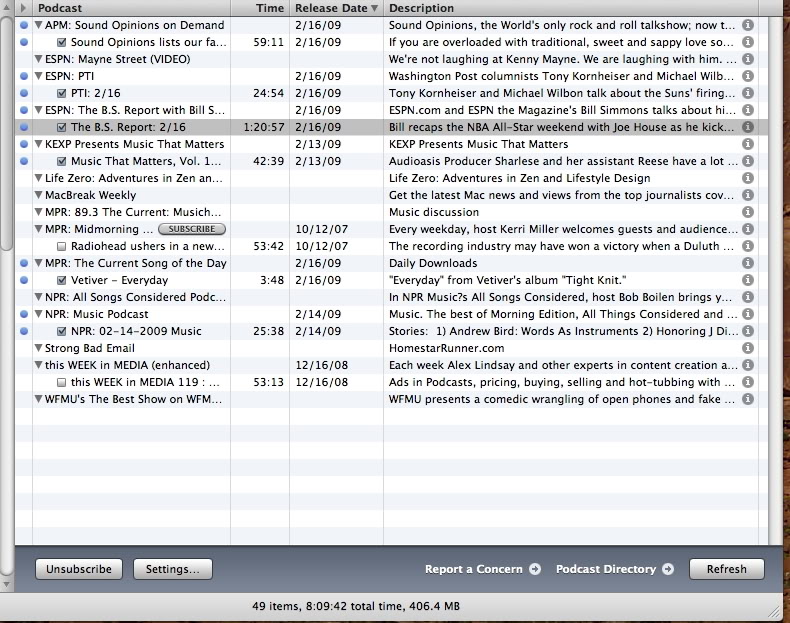Image resolution: width=790 pixels, height=623 pixels.
Task: Click the HomestarRunner.com description
Action: pos(446,348)
